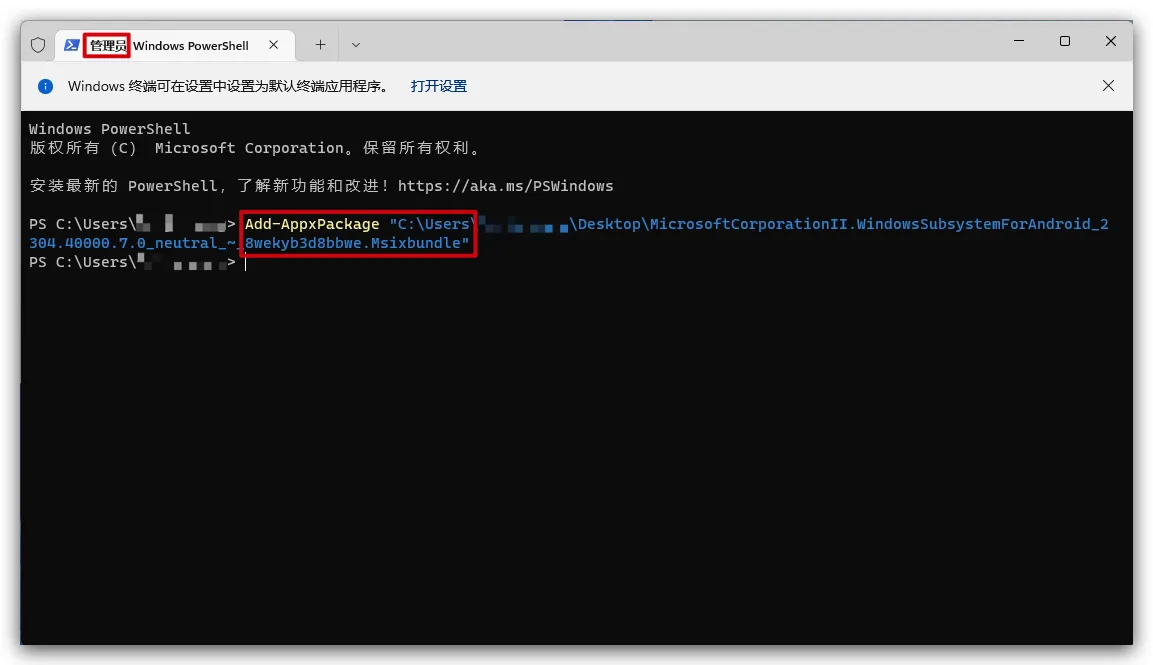This screenshot has width=1153, height=665.
Task: Click the 8wekyb3d8bbwe.Msixbundle path text
Action: click(357, 243)
